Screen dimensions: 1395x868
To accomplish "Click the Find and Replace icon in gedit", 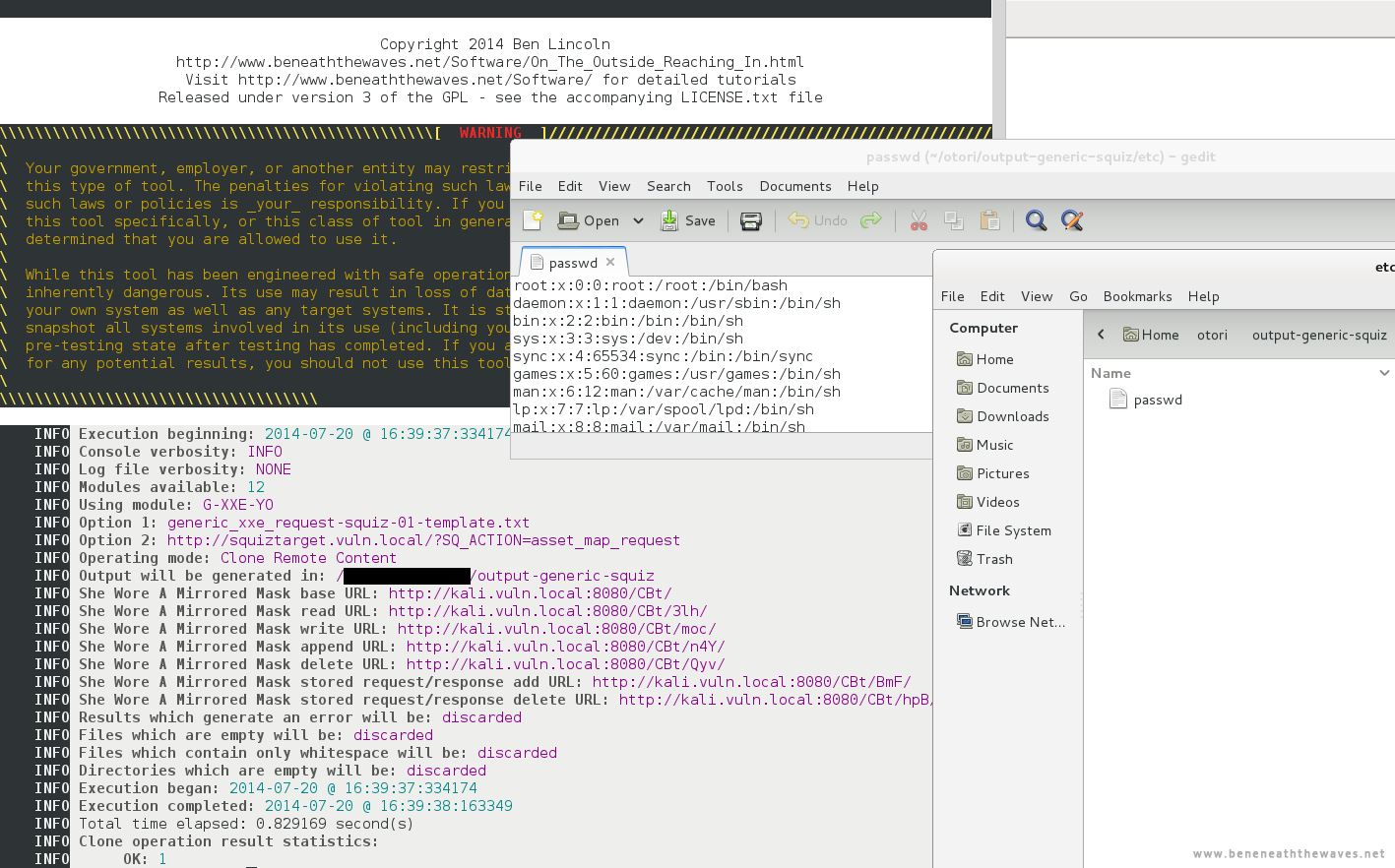I will tap(1072, 220).
